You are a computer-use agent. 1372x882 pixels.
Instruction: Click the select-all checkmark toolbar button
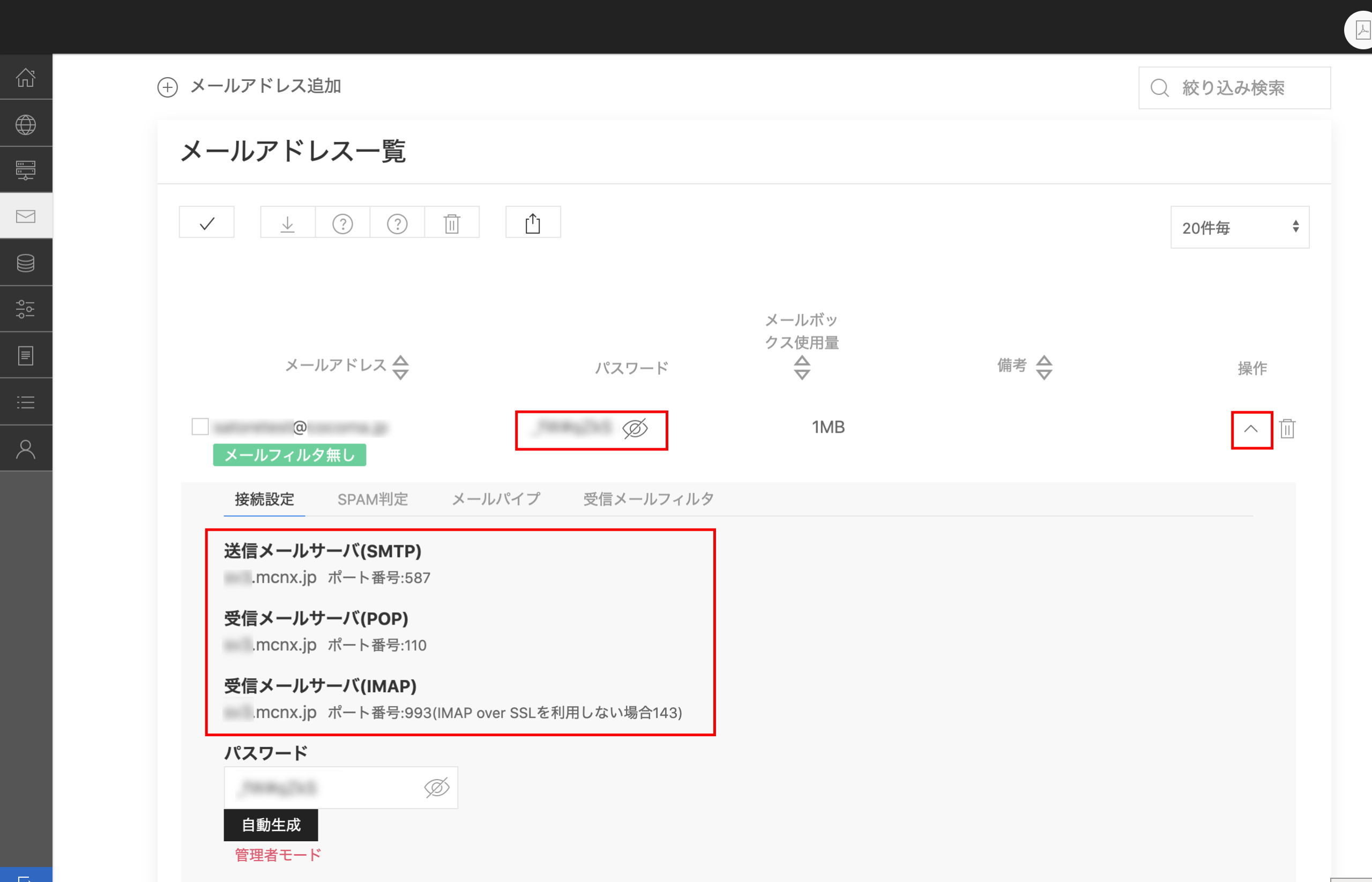[207, 223]
